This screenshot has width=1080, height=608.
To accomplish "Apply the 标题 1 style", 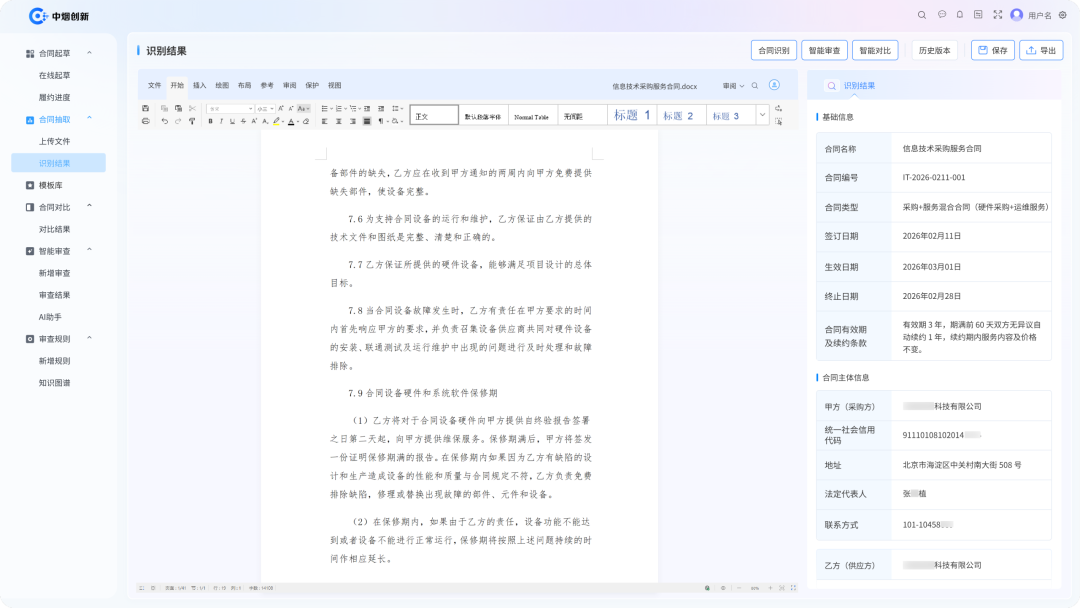I will [x=632, y=115].
